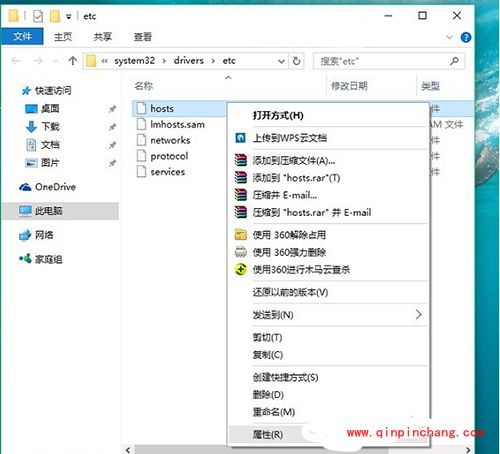This screenshot has height=454, width=500.
Task: Go up one folder level
Action: pos(73,61)
